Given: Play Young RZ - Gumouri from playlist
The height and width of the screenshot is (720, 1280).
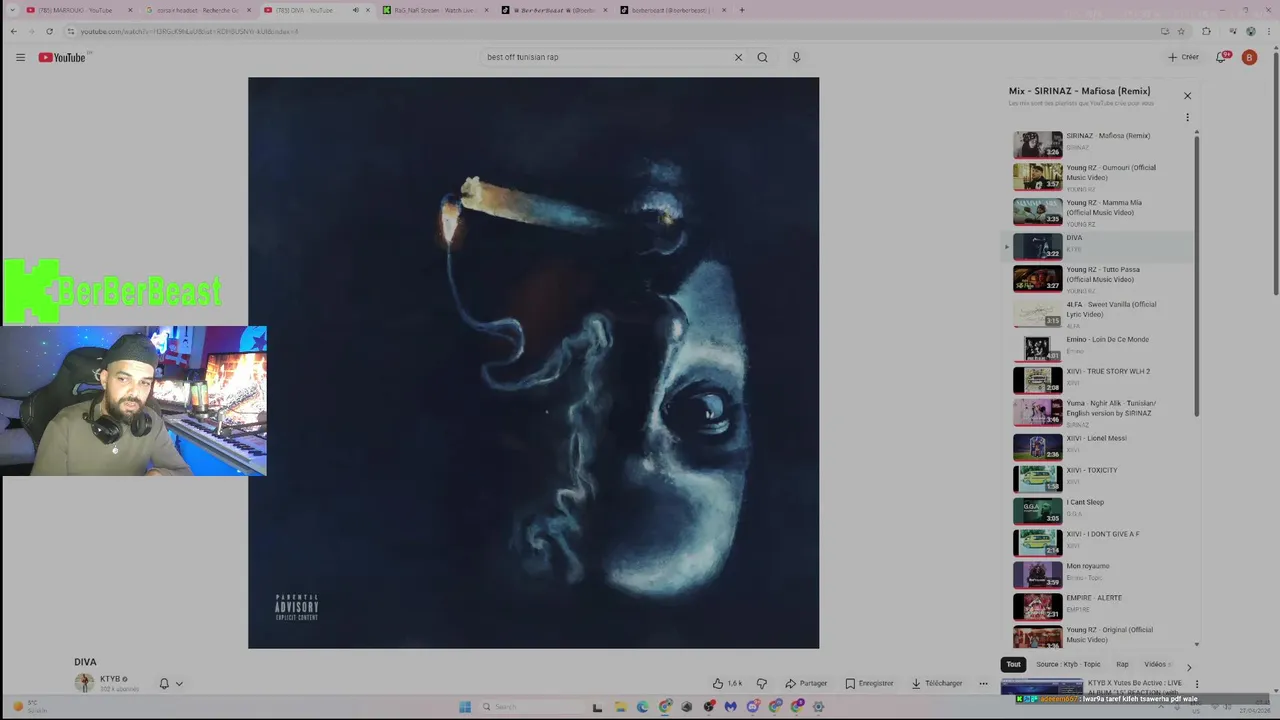Looking at the screenshot, I should [1100, 177].
